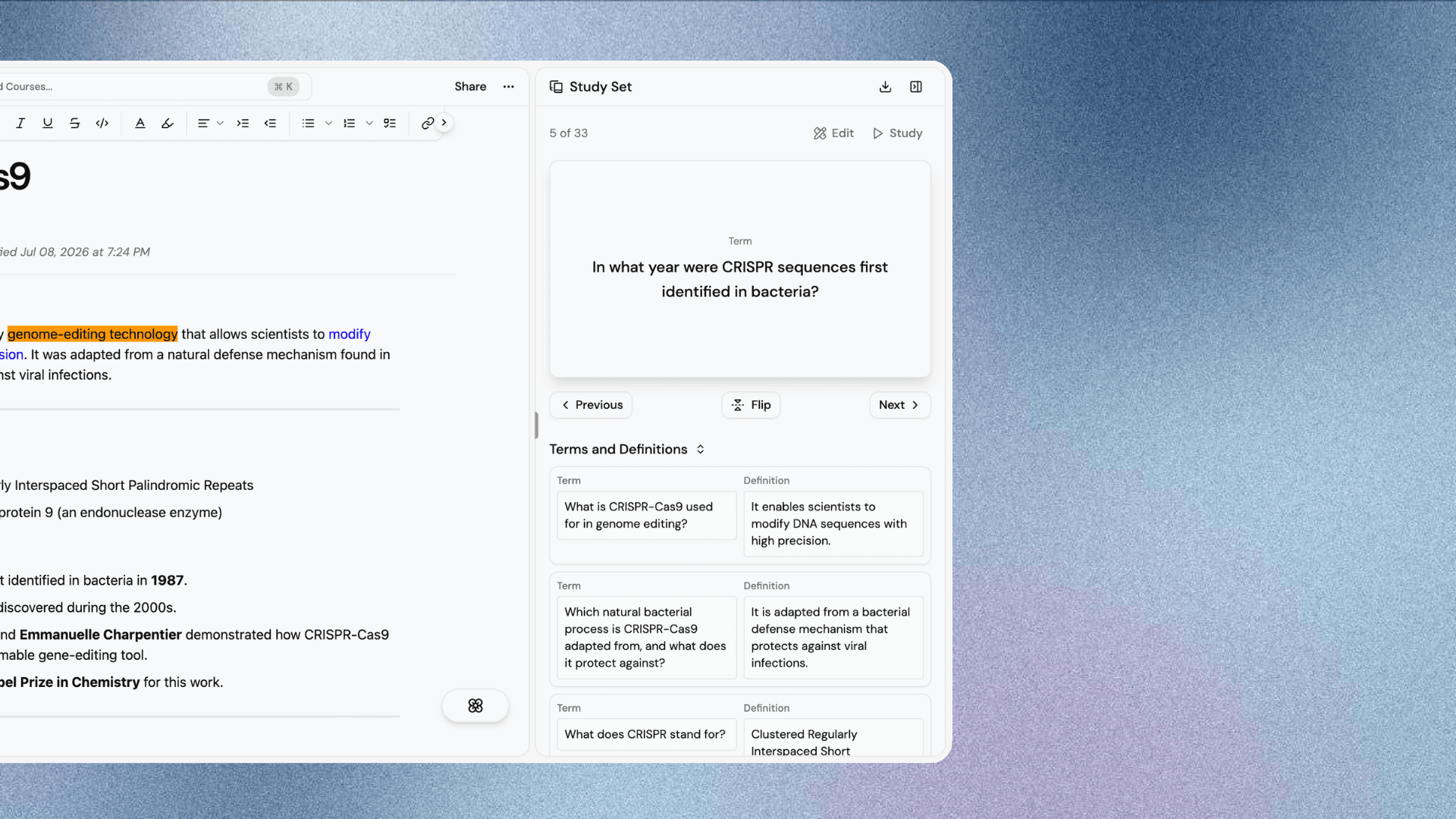
Task: Select term 'What does CRISPR stand for?'
Action: [647, 734]
